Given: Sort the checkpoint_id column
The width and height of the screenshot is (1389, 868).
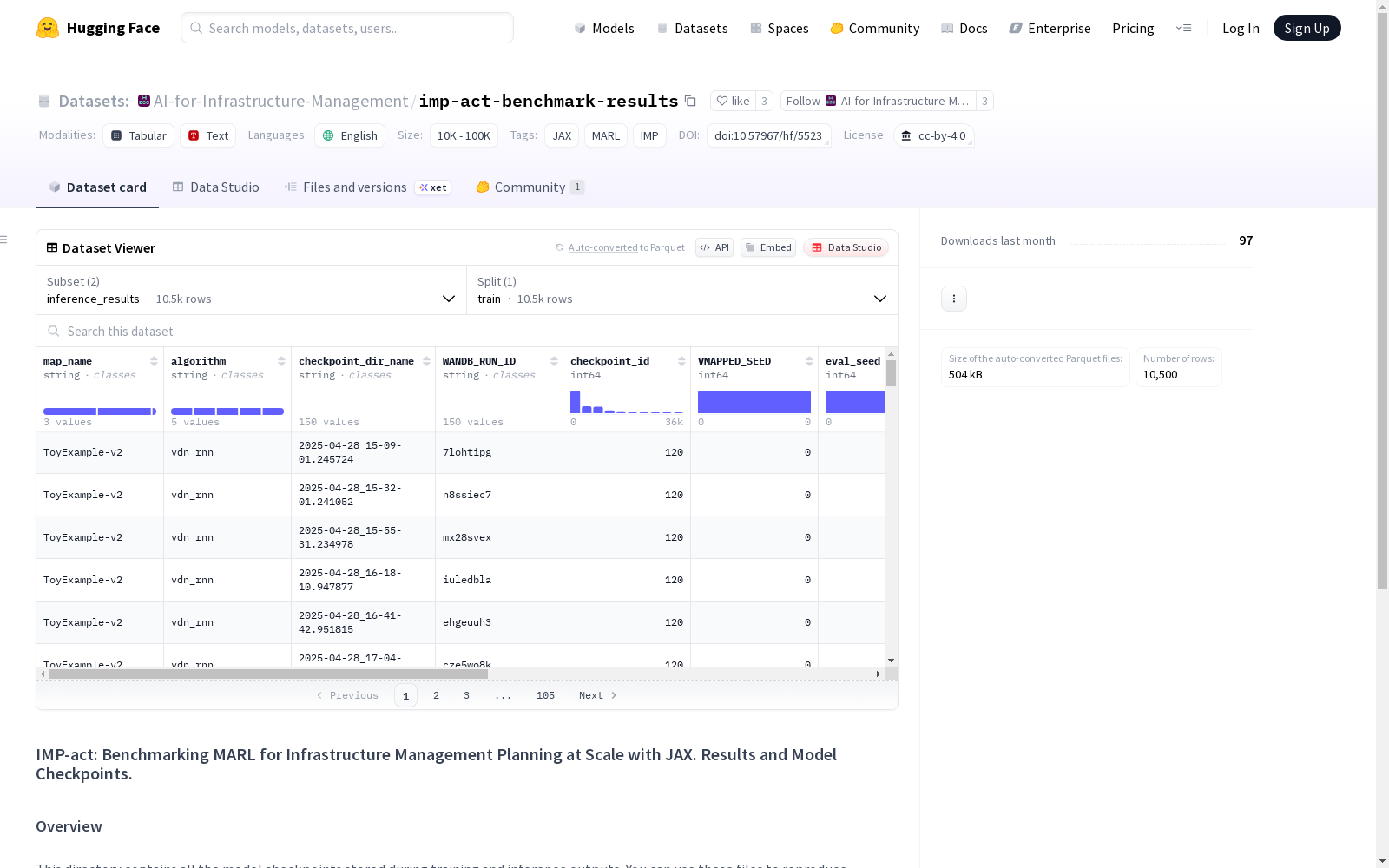Looking at the screenshot, I should [681, 361].
